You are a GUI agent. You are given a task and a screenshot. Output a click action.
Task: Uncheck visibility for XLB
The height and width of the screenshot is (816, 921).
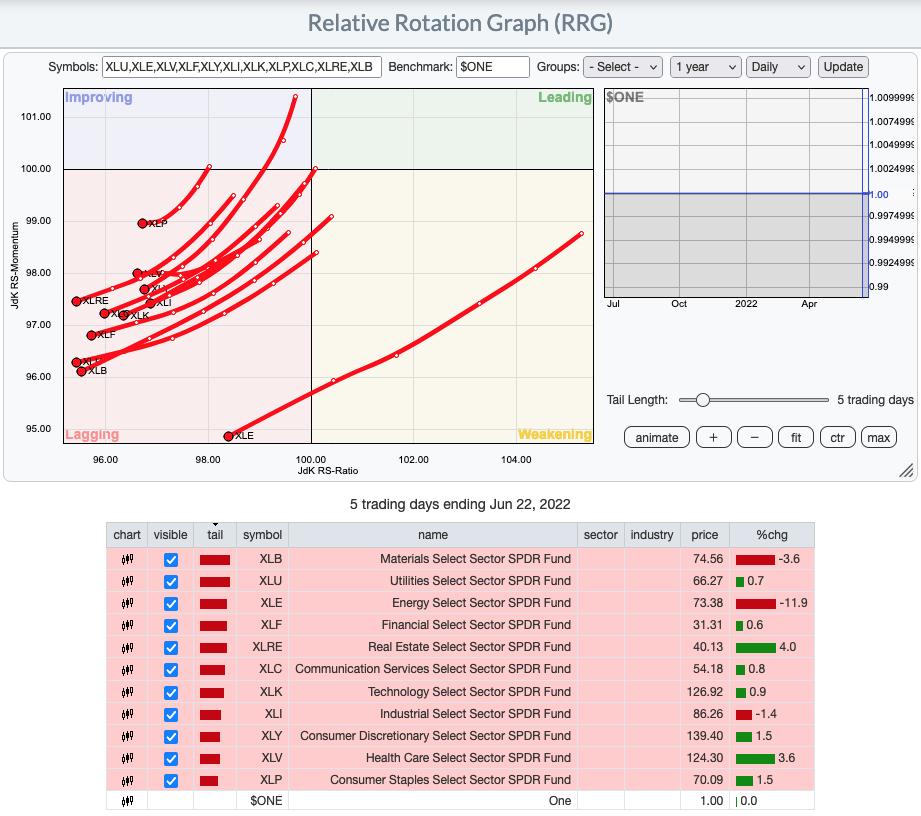tap(171, 560)
